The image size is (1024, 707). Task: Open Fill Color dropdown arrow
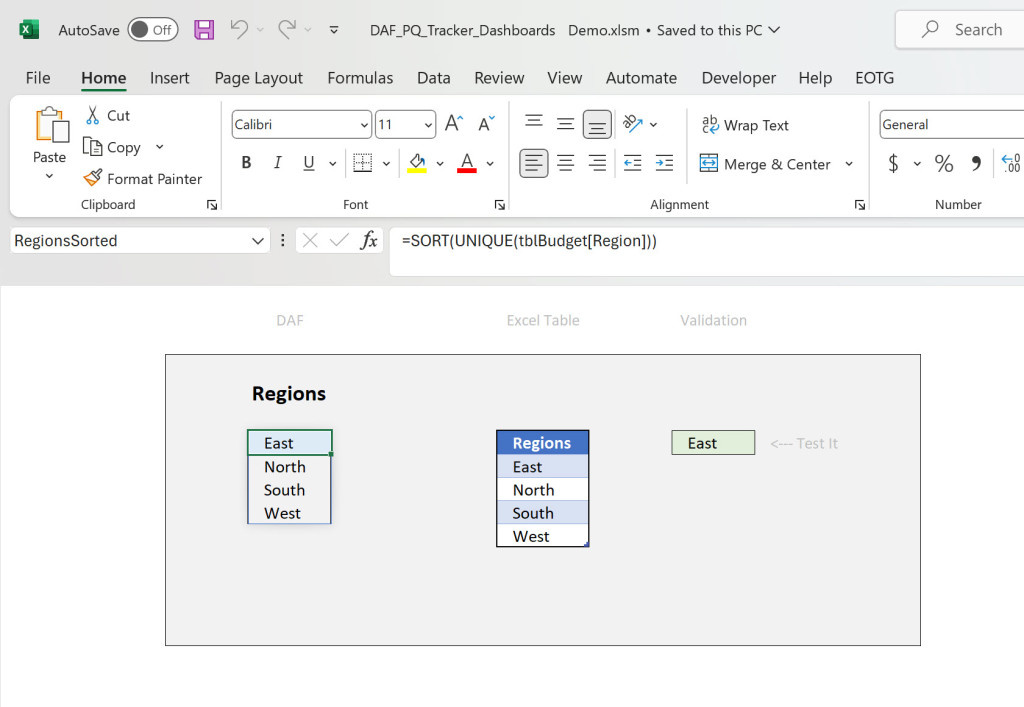440,163
